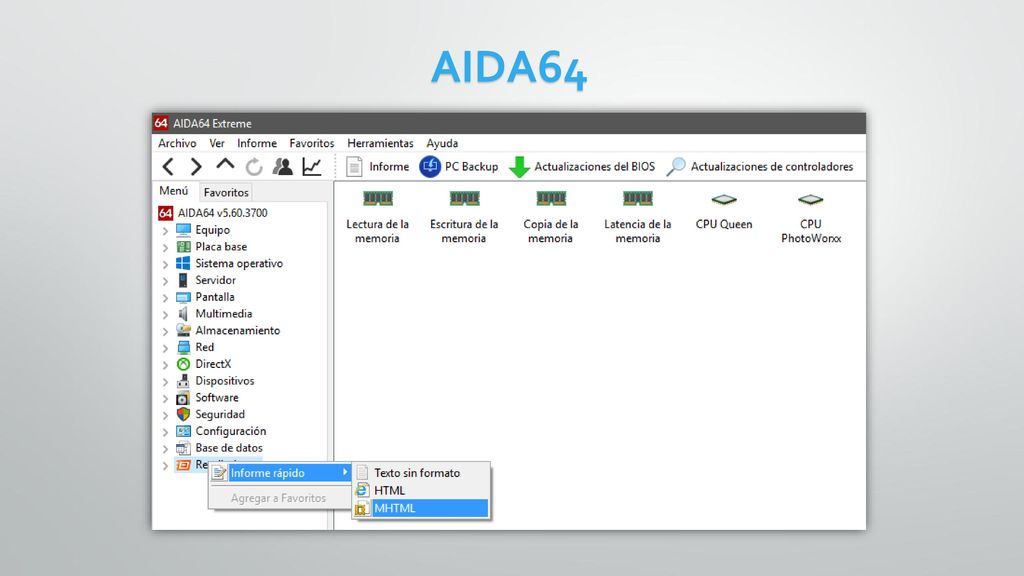Select Informe rápido in context menu

[x=281, y=473]
